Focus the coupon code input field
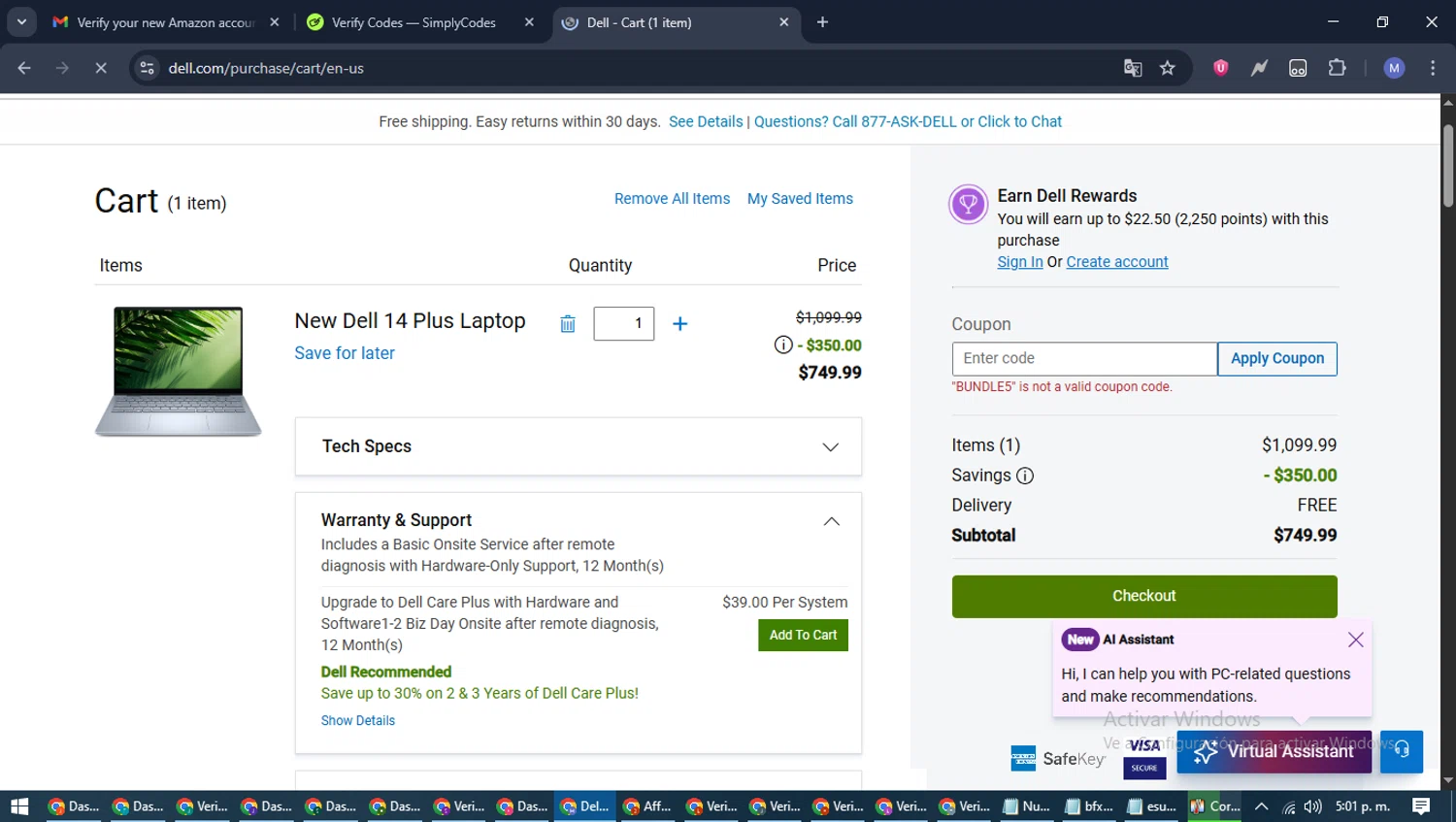 (1084, 358)
